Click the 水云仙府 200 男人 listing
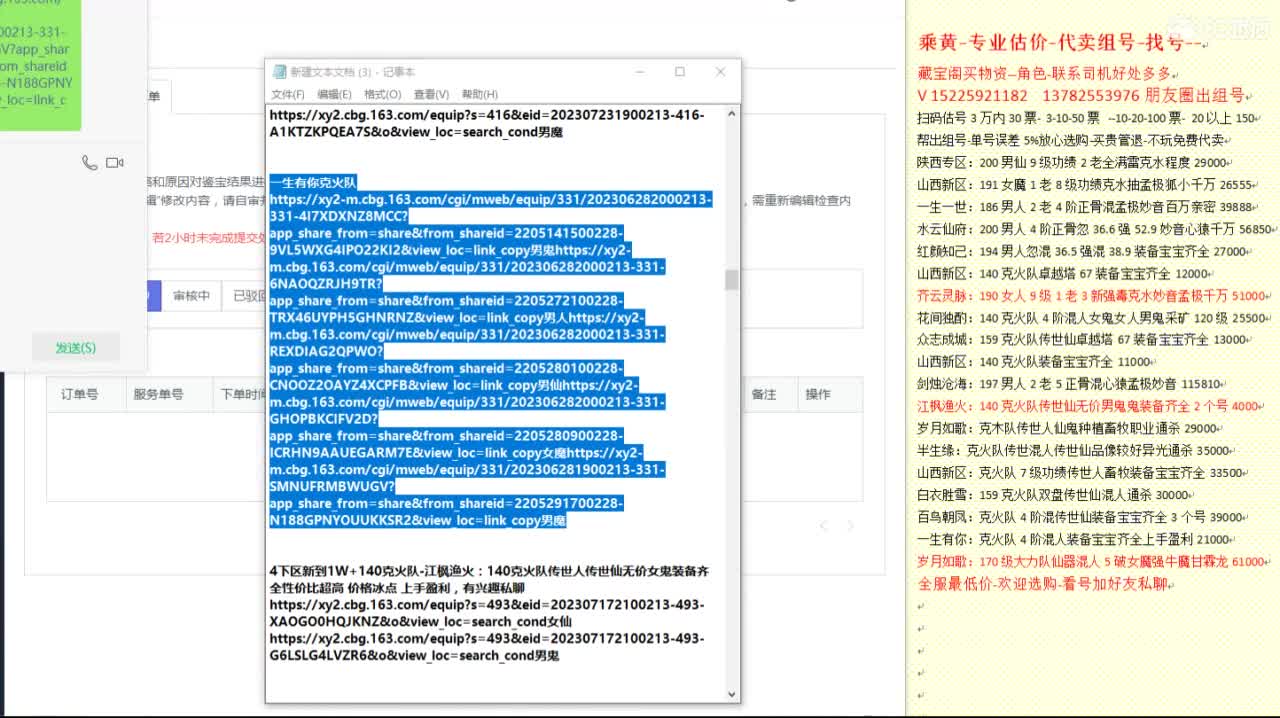The image size is (1280, 718). pyautogui.click(x=1095, y=228)
